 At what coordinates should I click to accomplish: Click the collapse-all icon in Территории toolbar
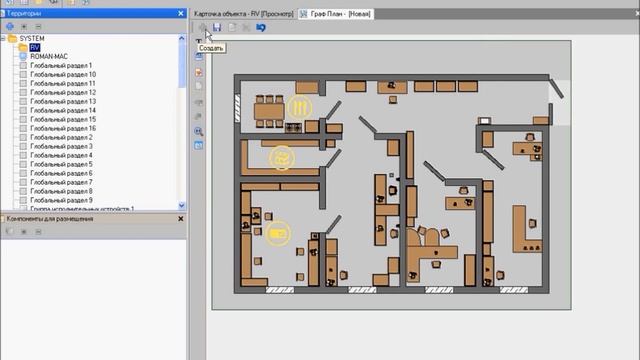[38, 27]
